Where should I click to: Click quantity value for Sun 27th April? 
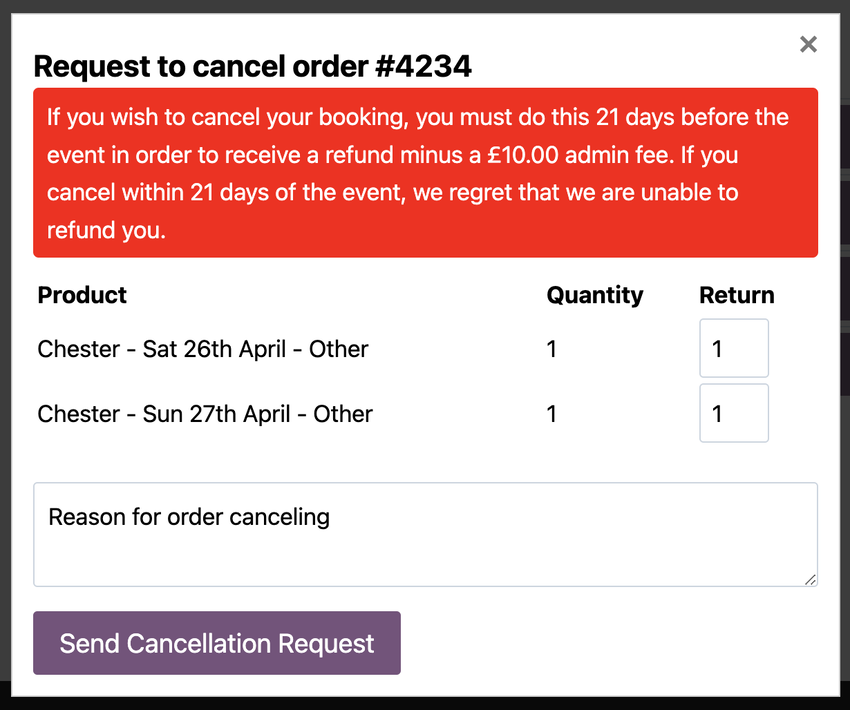tap(552, 414)
